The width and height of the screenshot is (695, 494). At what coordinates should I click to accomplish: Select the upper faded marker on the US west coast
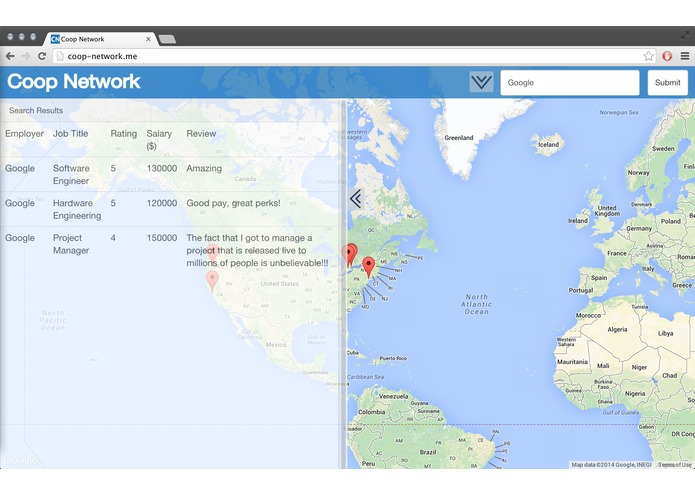pyautogui.click(x=213, y=253)
